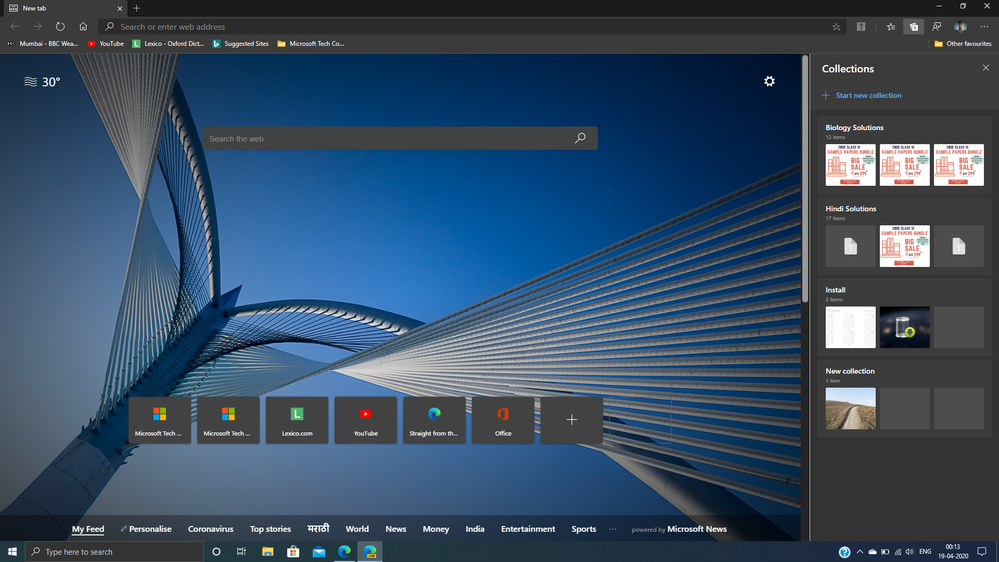
Task: Open page settings gear on new tab
Action: [x=769, y=81]
